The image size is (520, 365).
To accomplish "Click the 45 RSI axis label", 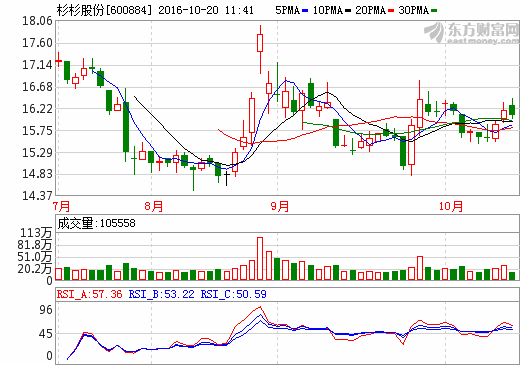I will click(x=46, y=334).
